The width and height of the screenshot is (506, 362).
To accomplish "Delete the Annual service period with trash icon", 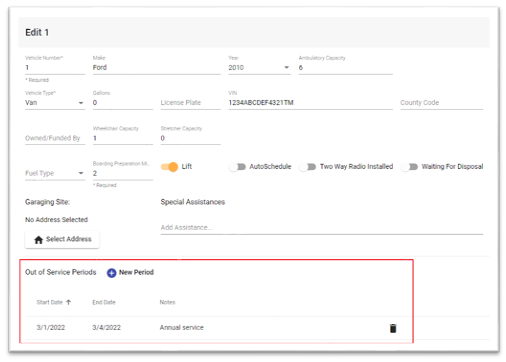I will pyautogui.click(x=393, y=328).
